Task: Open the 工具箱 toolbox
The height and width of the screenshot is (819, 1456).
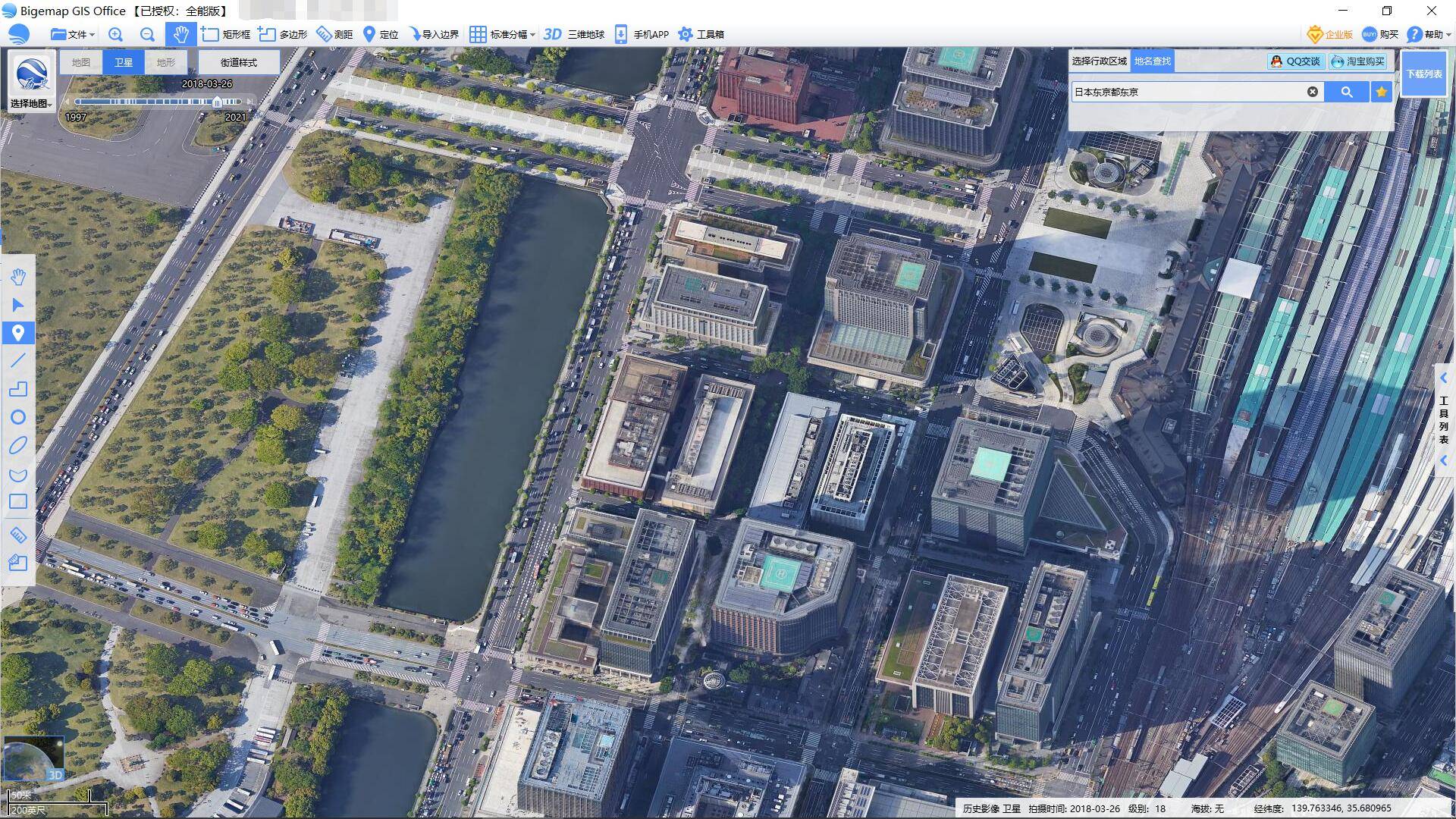Action: tap(701, 34)
